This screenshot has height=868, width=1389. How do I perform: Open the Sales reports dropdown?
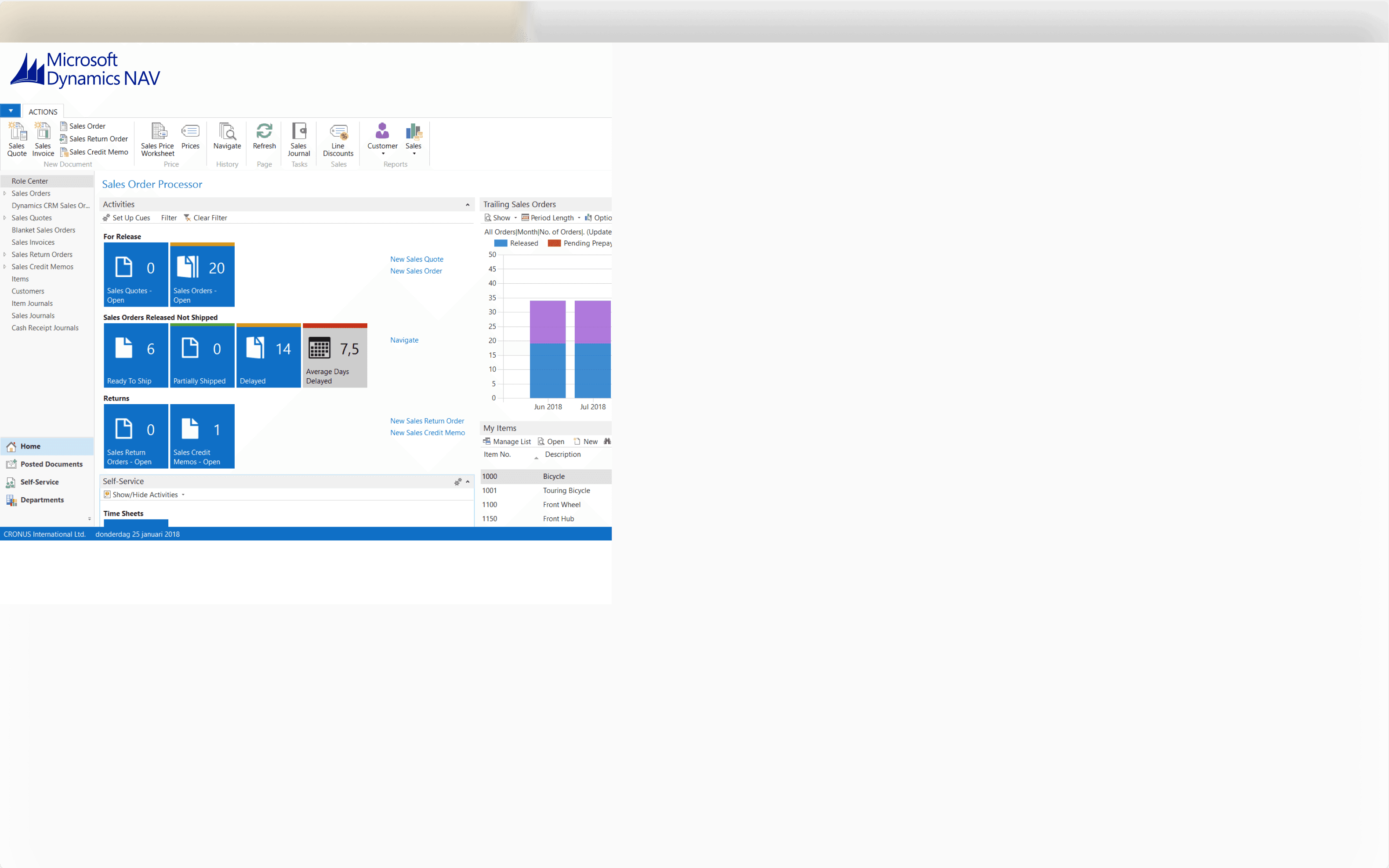tap(413, 139)
